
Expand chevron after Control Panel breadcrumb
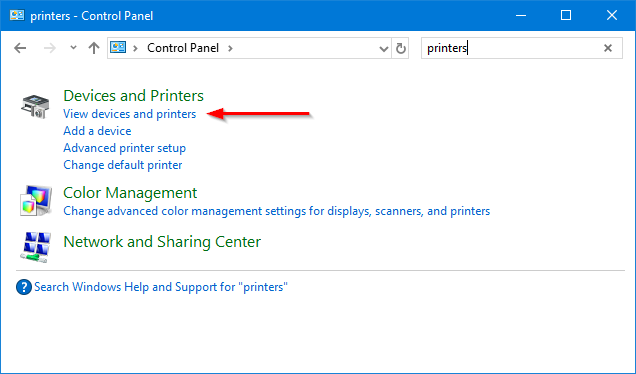tap(230, 49)
